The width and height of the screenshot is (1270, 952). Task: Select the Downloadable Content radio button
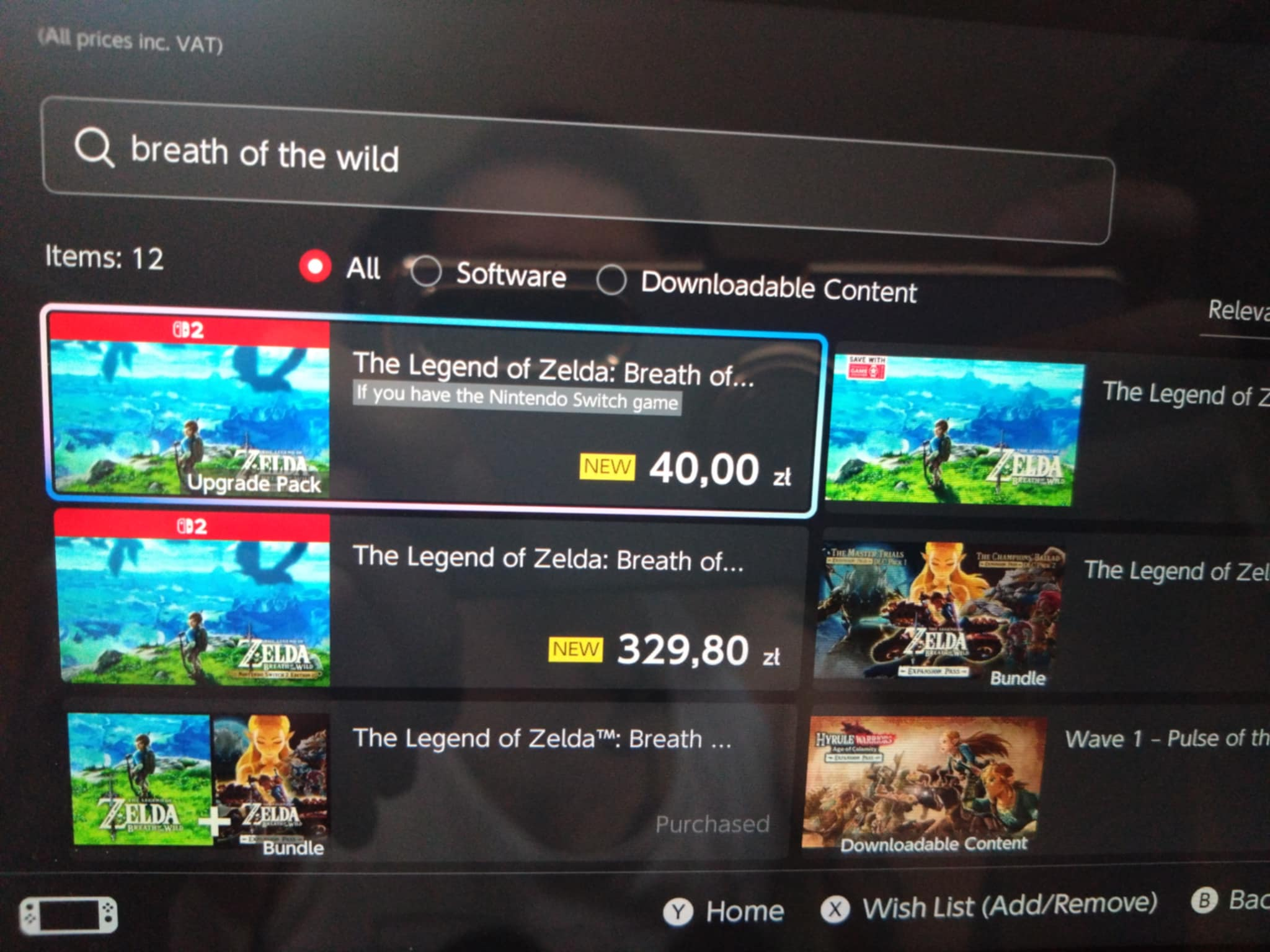click(x=611, y=280)
